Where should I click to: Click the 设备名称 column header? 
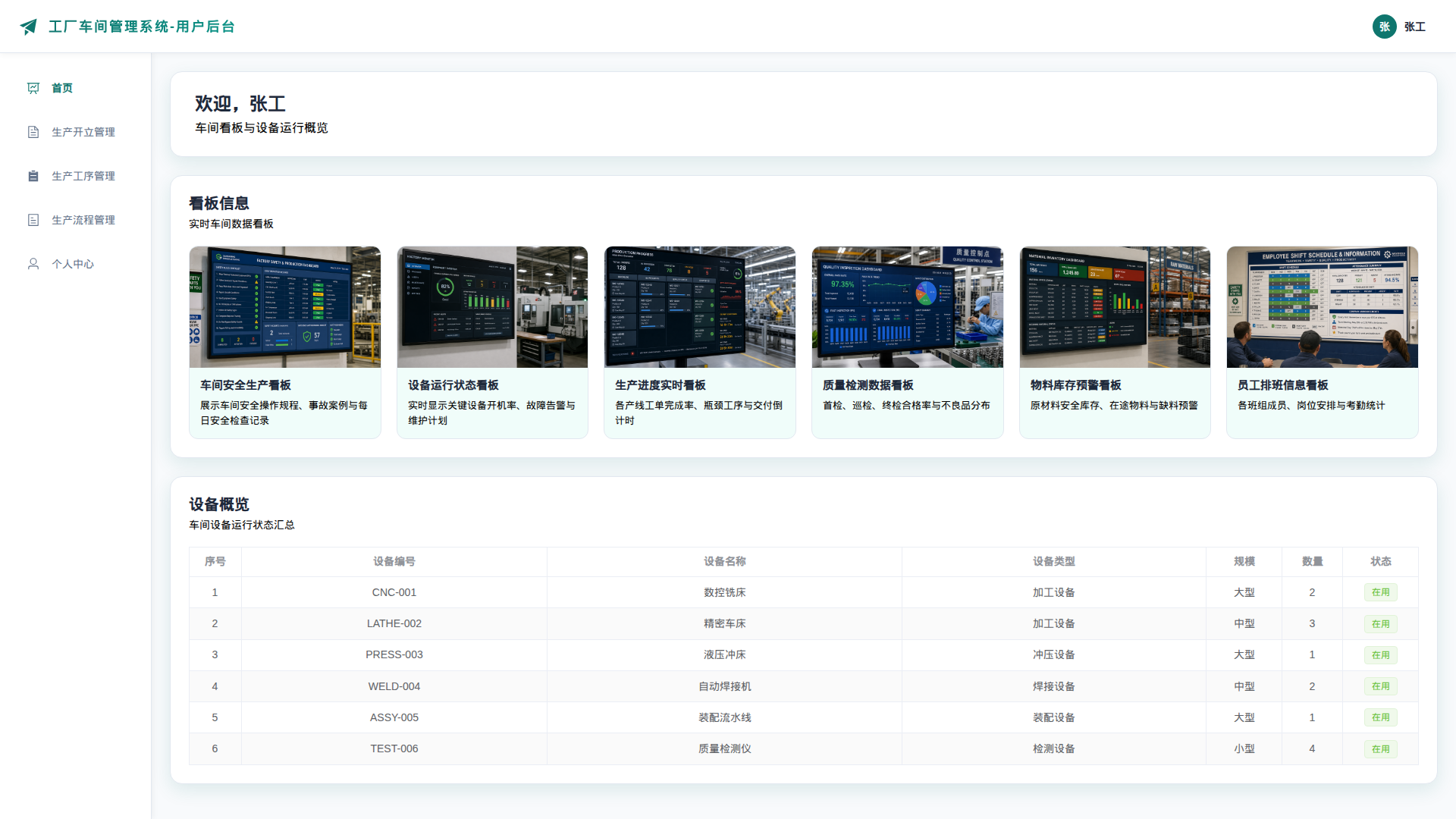[x=725, y=561]
